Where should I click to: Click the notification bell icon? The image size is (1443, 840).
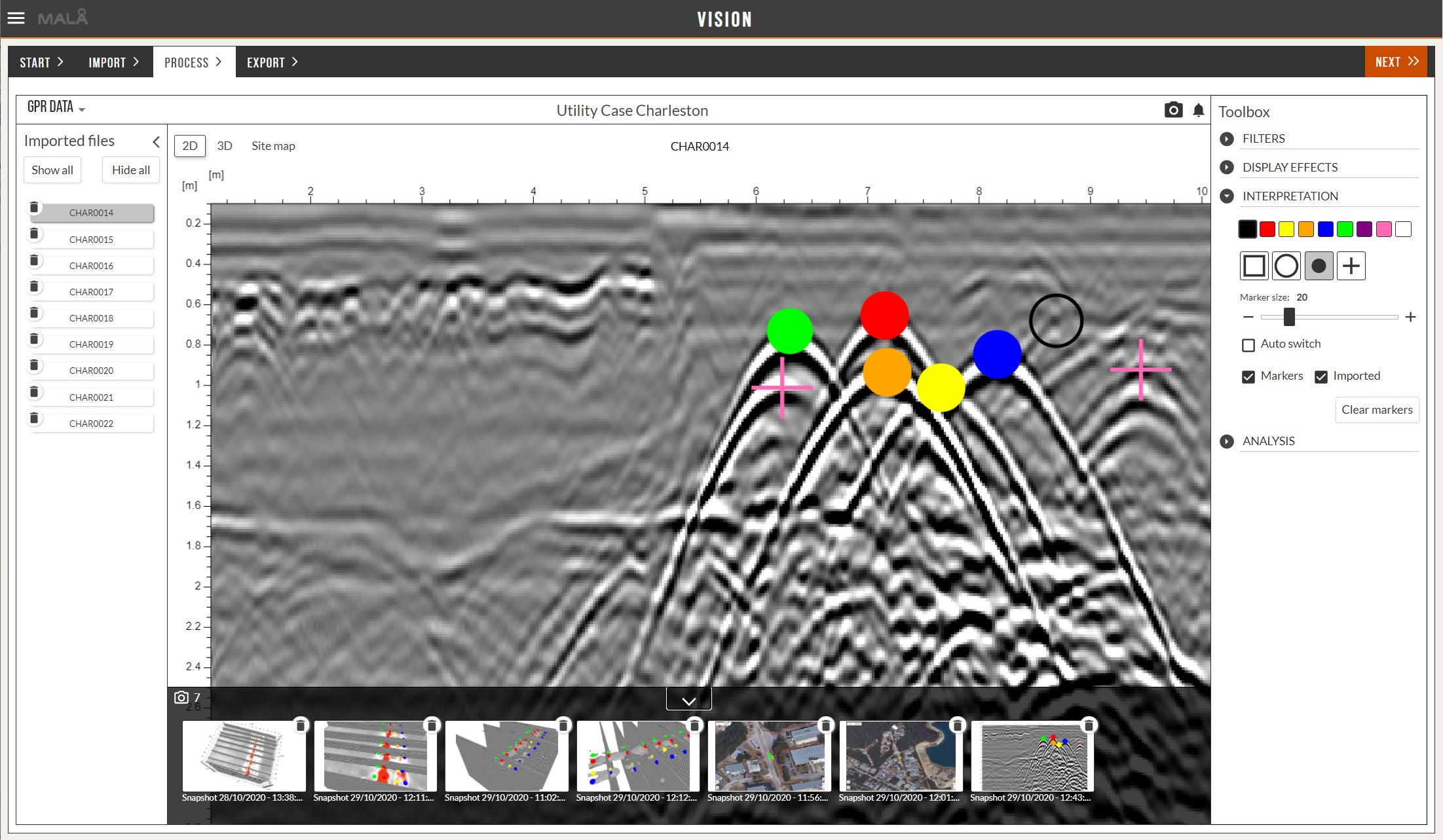(1198, 110)
